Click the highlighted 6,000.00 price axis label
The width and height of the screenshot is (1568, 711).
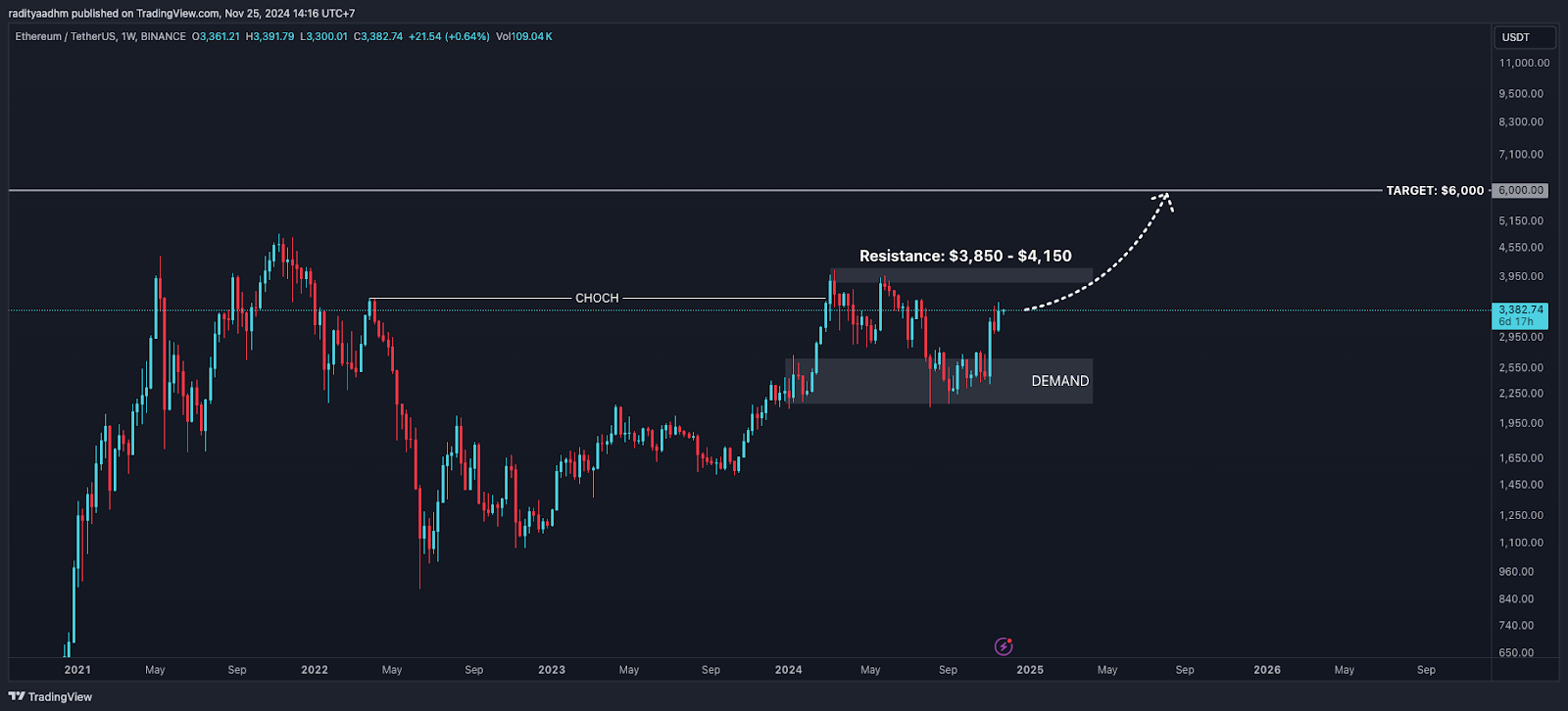tap(1520, 190)
